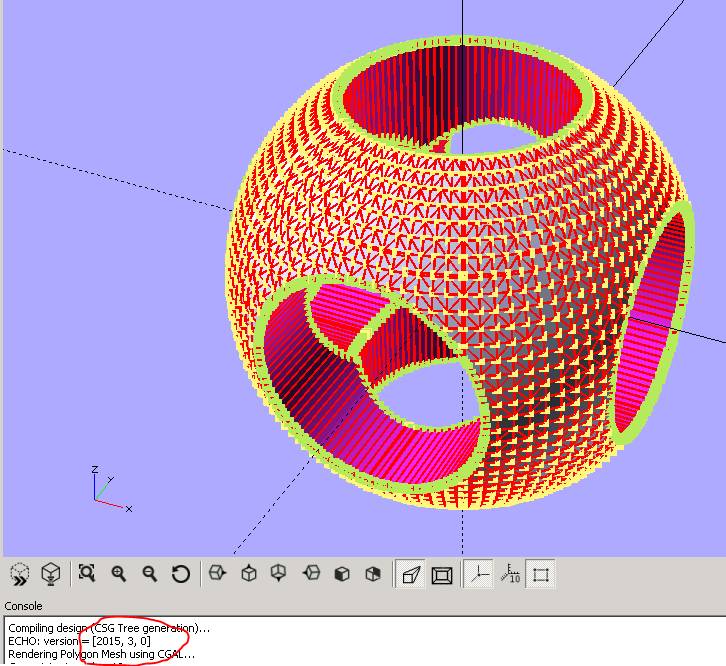Switch to the Right view
Image resolution: width=726 pixels, height=666 pixels.
pos(218,574)
